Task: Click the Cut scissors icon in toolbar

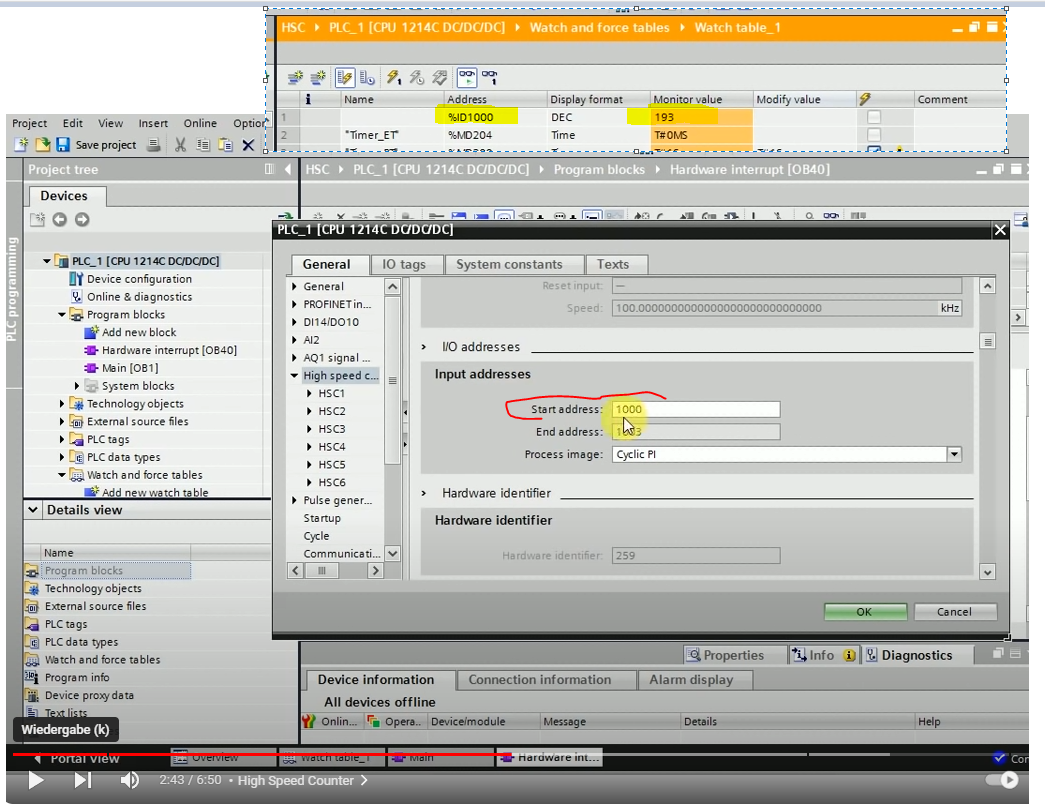Action: coord(180,145)
